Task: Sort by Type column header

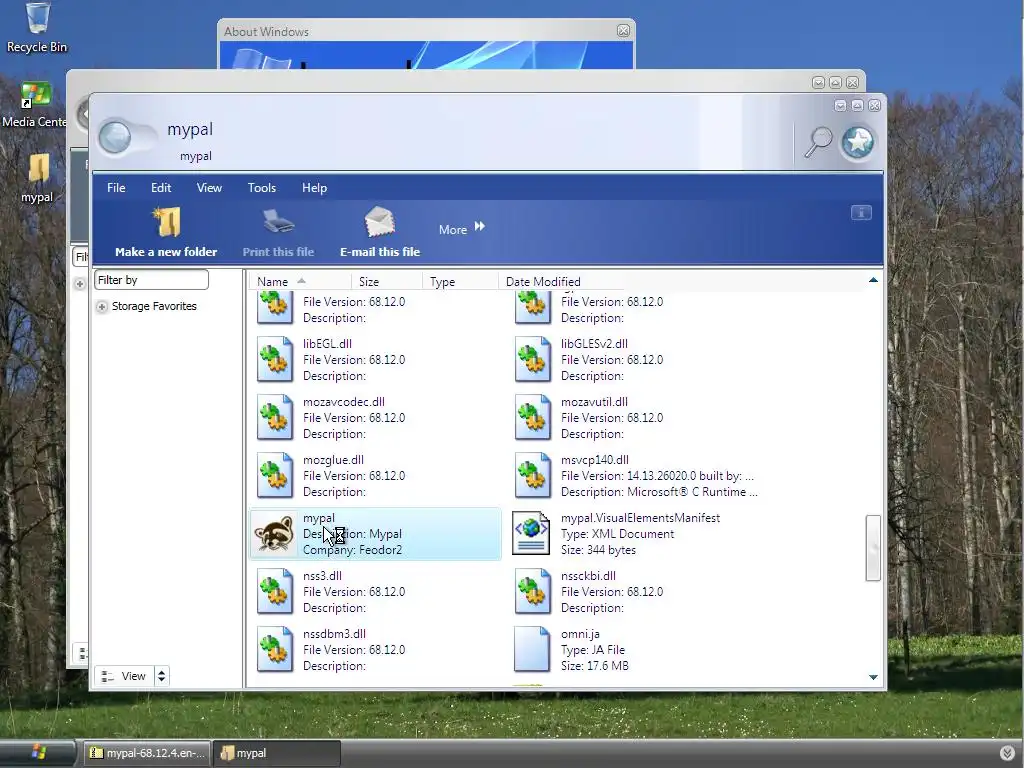Action: [460, 281]
